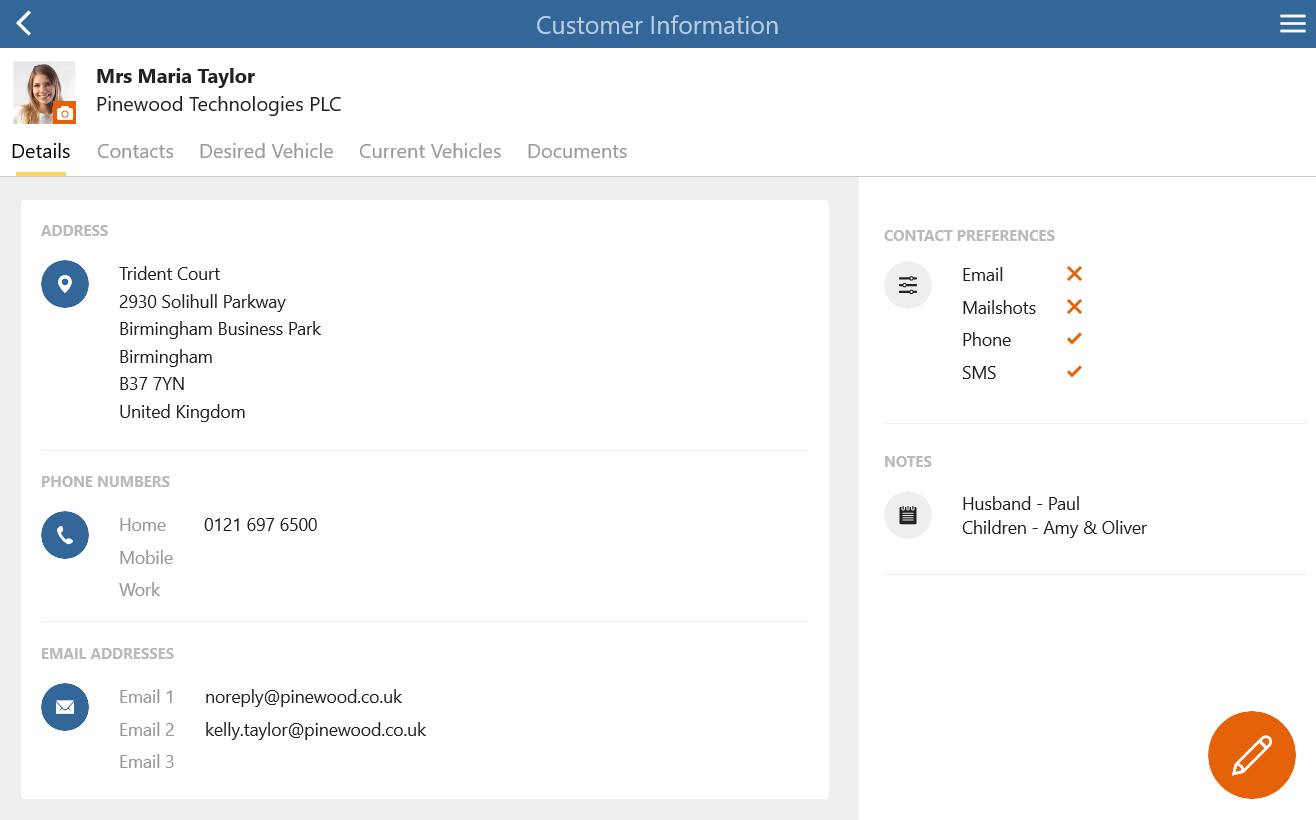Open the Desired Vehicle tab

(266, 151)
